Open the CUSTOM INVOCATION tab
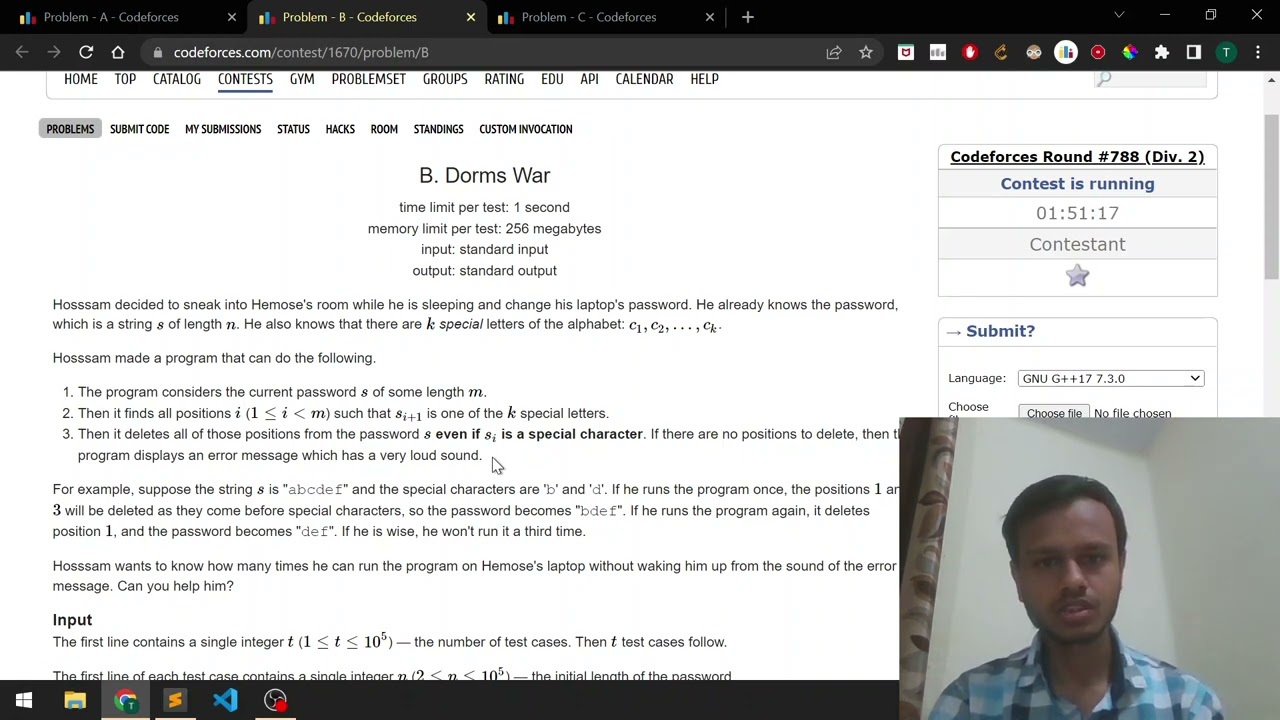The height and width of the screenshot is (720, 1280). 526,129
